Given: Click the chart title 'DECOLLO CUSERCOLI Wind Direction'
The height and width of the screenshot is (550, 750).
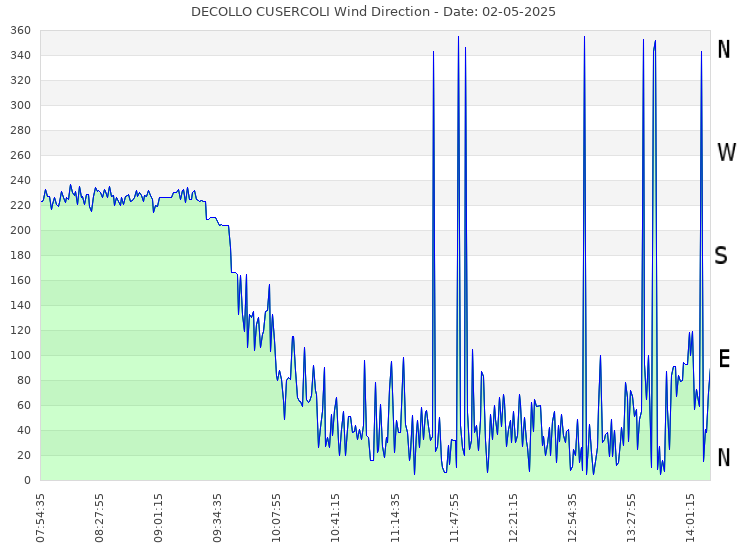Looking at the screenshot, I should tap(310, 11).
